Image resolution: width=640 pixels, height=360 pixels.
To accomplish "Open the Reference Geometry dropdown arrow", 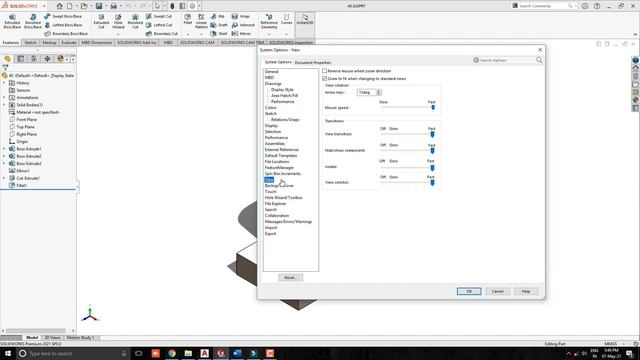I will pyautogui.click(x=269, y=34).
